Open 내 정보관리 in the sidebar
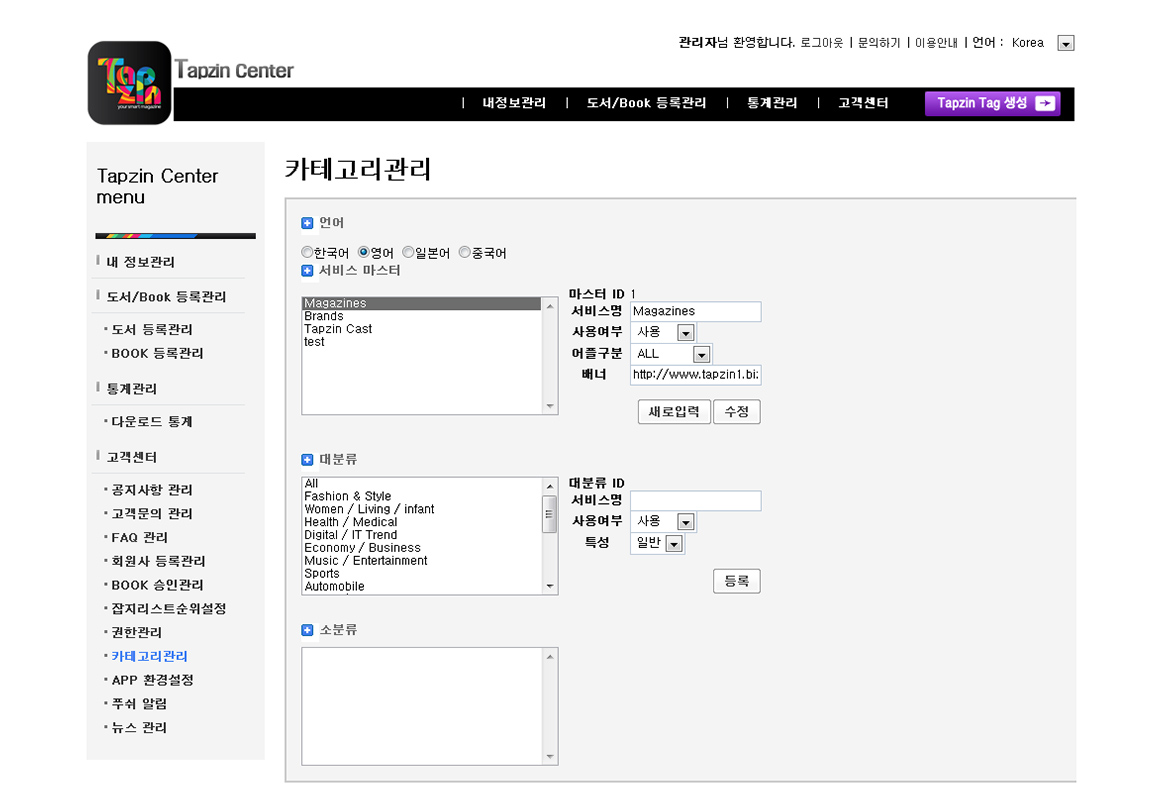The width and height of the screenshot is (1172, 795). 141,262
